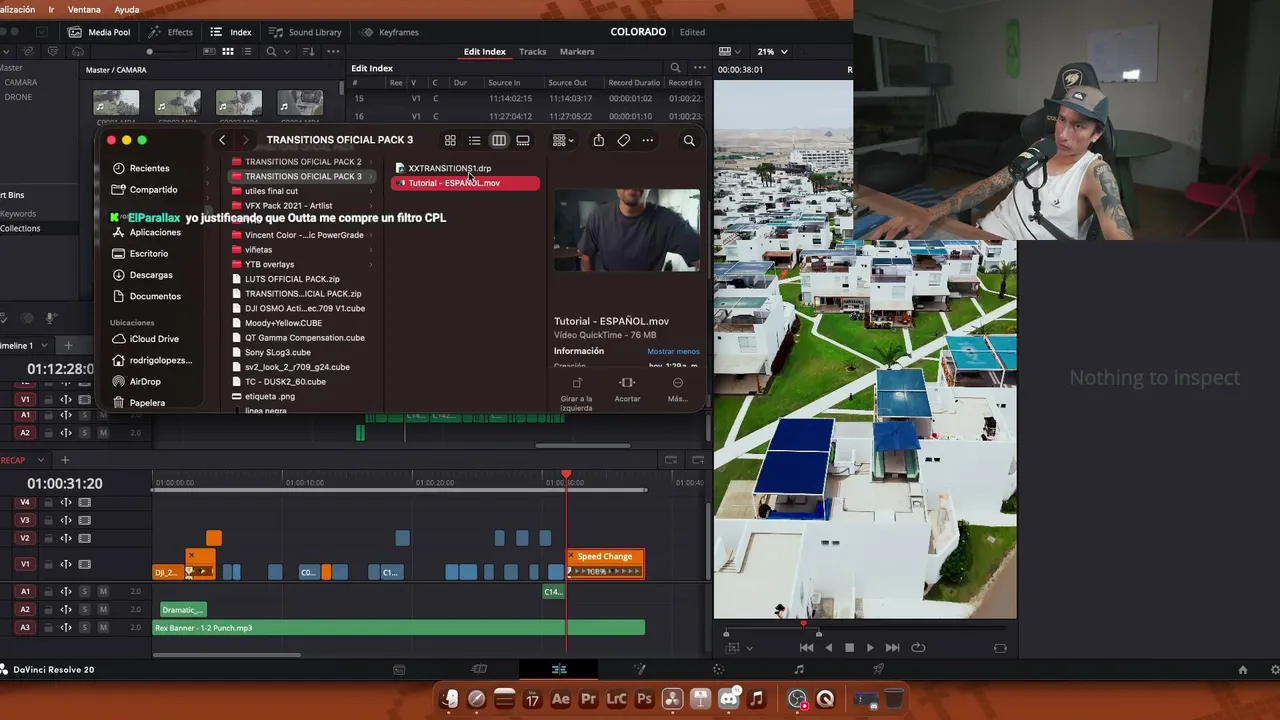Expand the VFX Pack 2021 - Artlist folder

point(371,206)
